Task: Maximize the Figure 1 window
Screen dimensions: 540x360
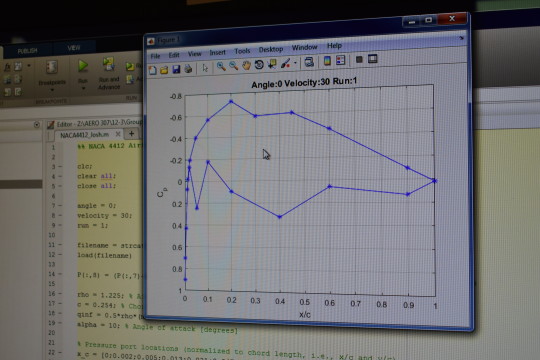Action: [428, 20]
